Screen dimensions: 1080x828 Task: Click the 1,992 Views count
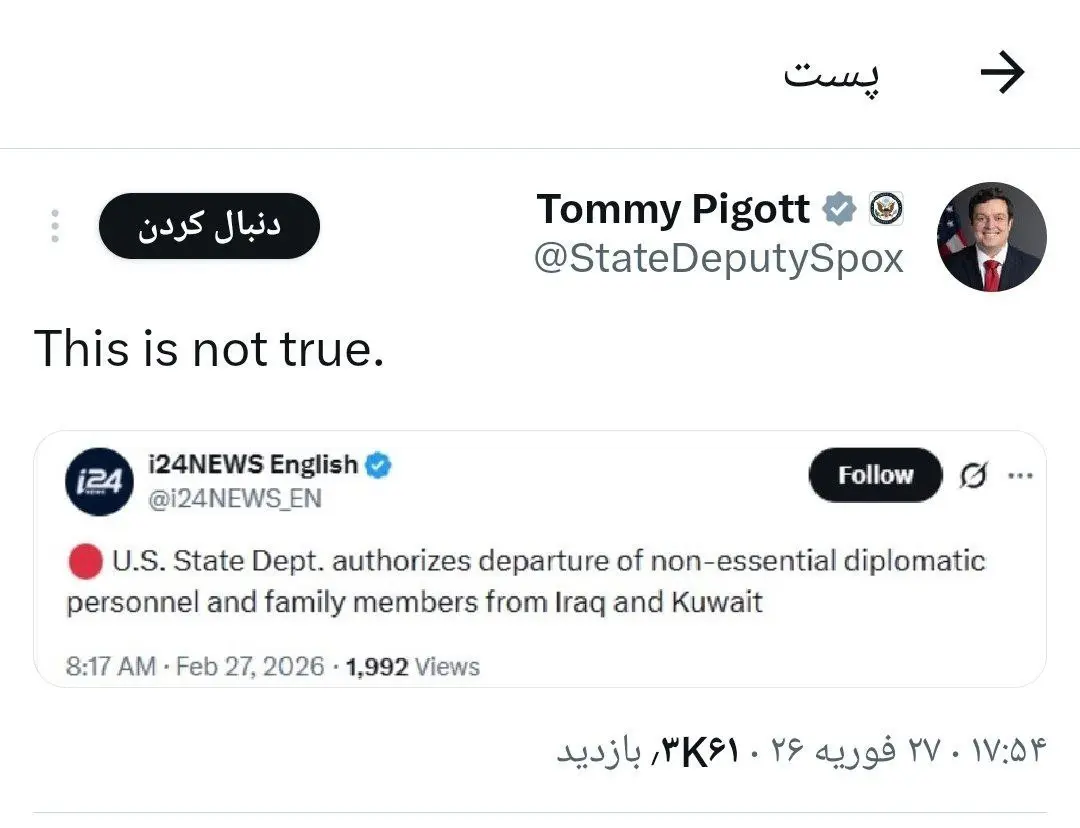tap(412, 667)
